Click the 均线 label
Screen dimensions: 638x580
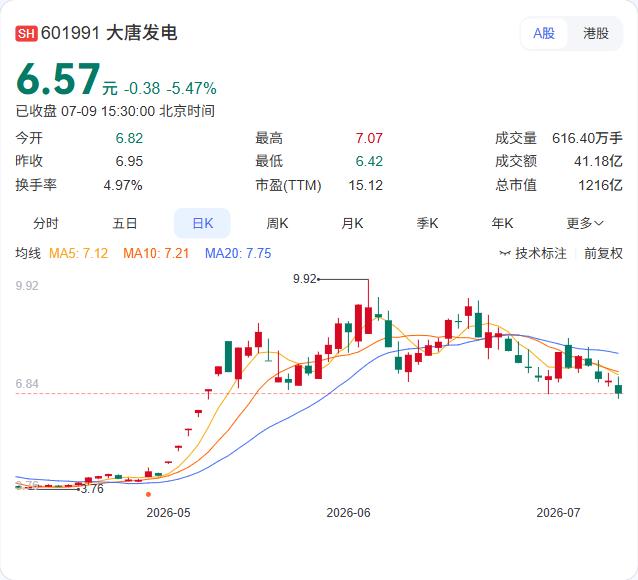28,254
